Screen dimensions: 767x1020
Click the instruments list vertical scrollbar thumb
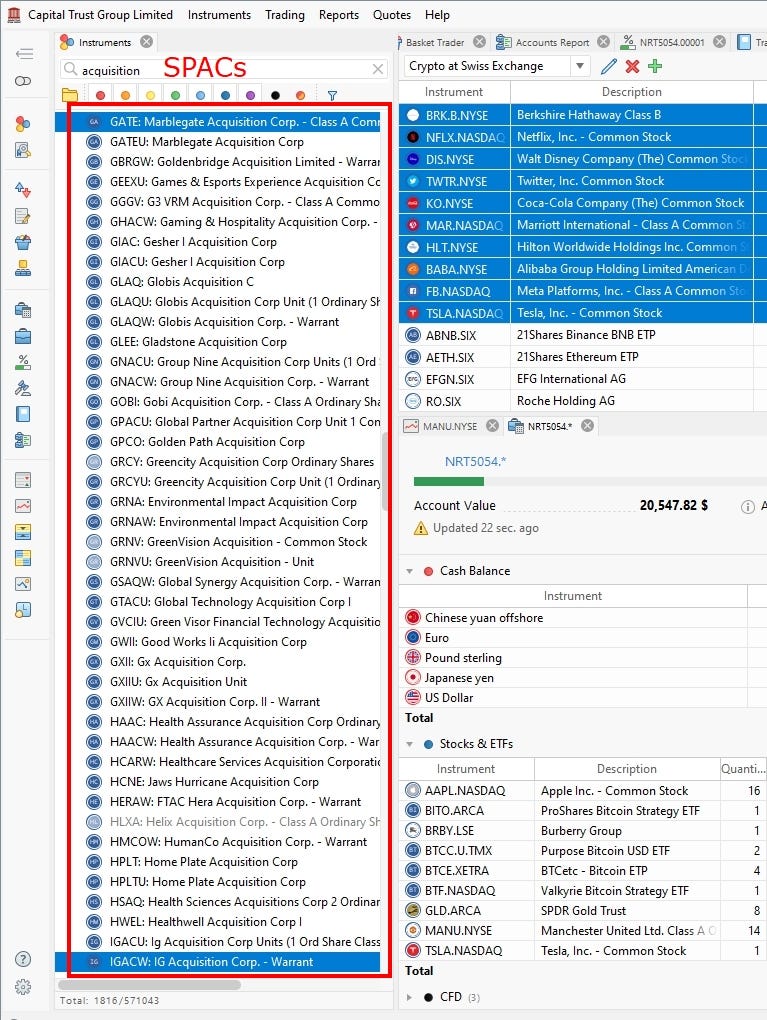click(384, 471)
